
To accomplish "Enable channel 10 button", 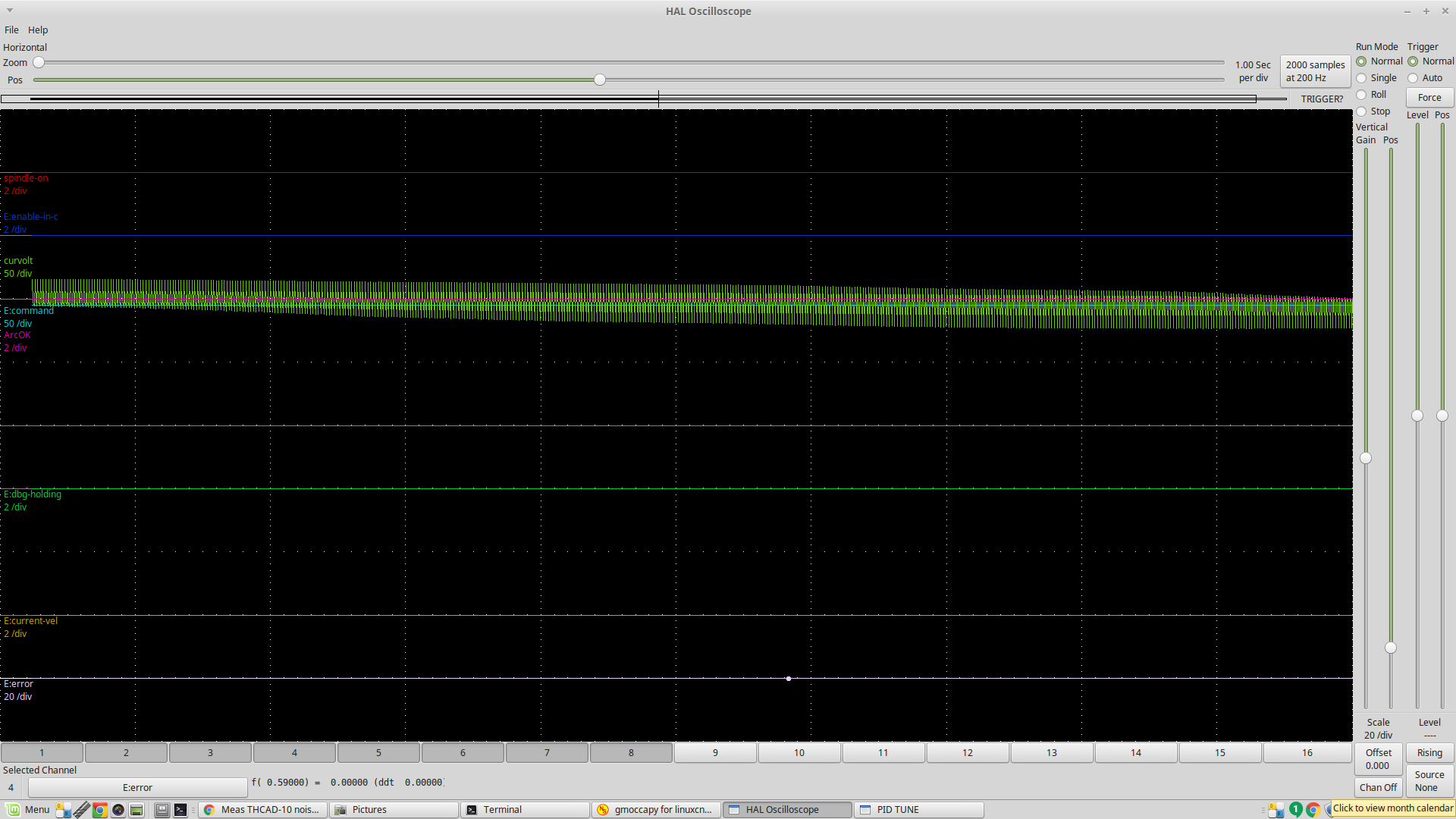I will (x=799, y=753).
